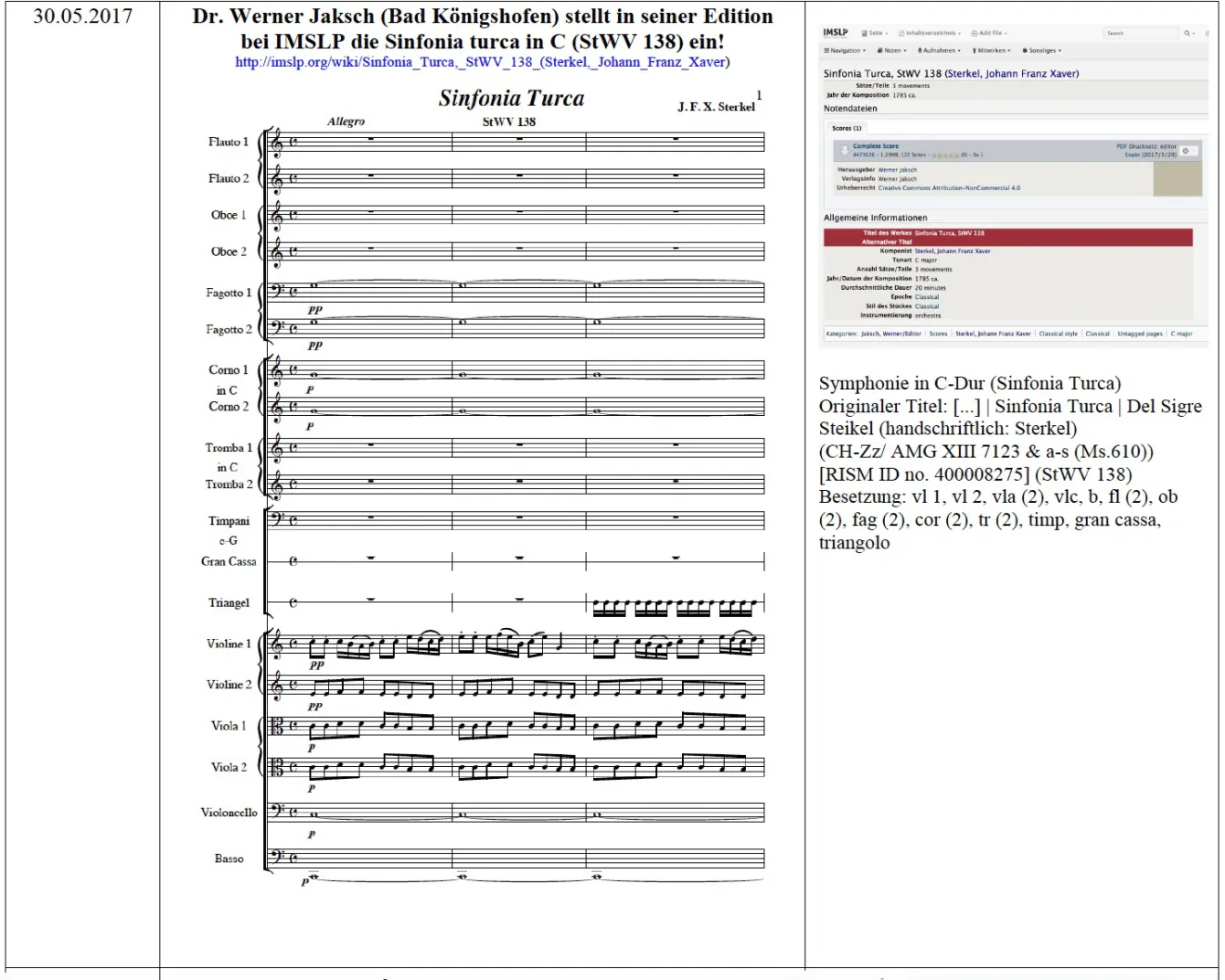1225x980 pixels.
Task: Click the Basso staff label
Action: 229,859
